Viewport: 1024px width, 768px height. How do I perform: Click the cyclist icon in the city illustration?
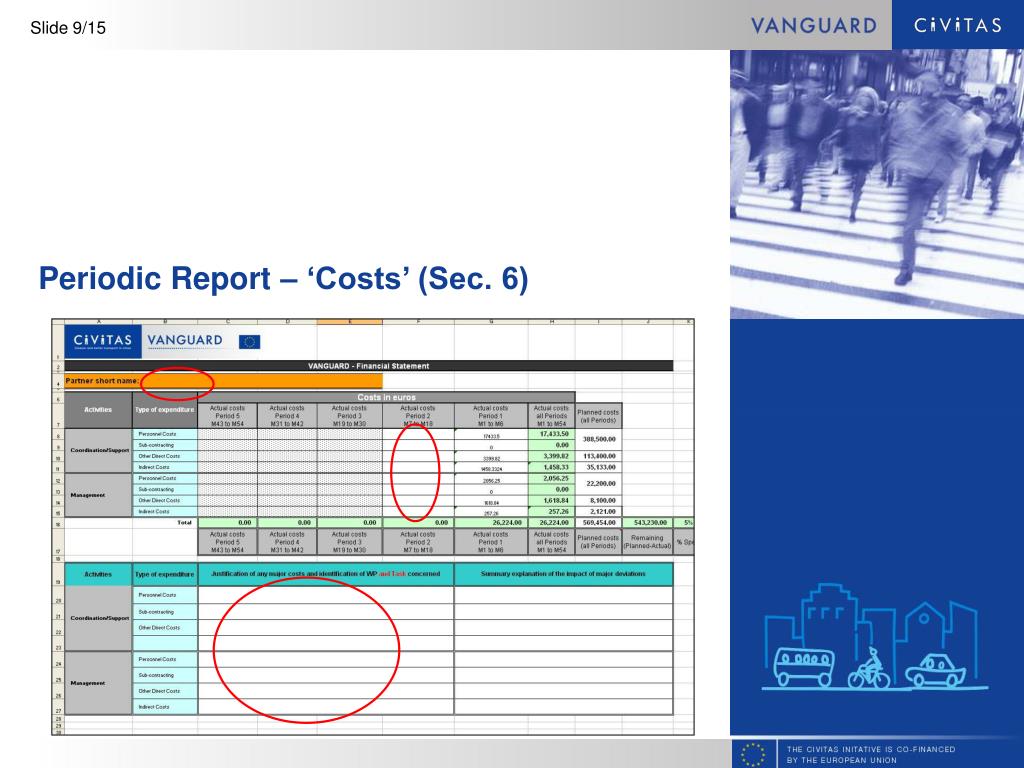tap(869, 669)
